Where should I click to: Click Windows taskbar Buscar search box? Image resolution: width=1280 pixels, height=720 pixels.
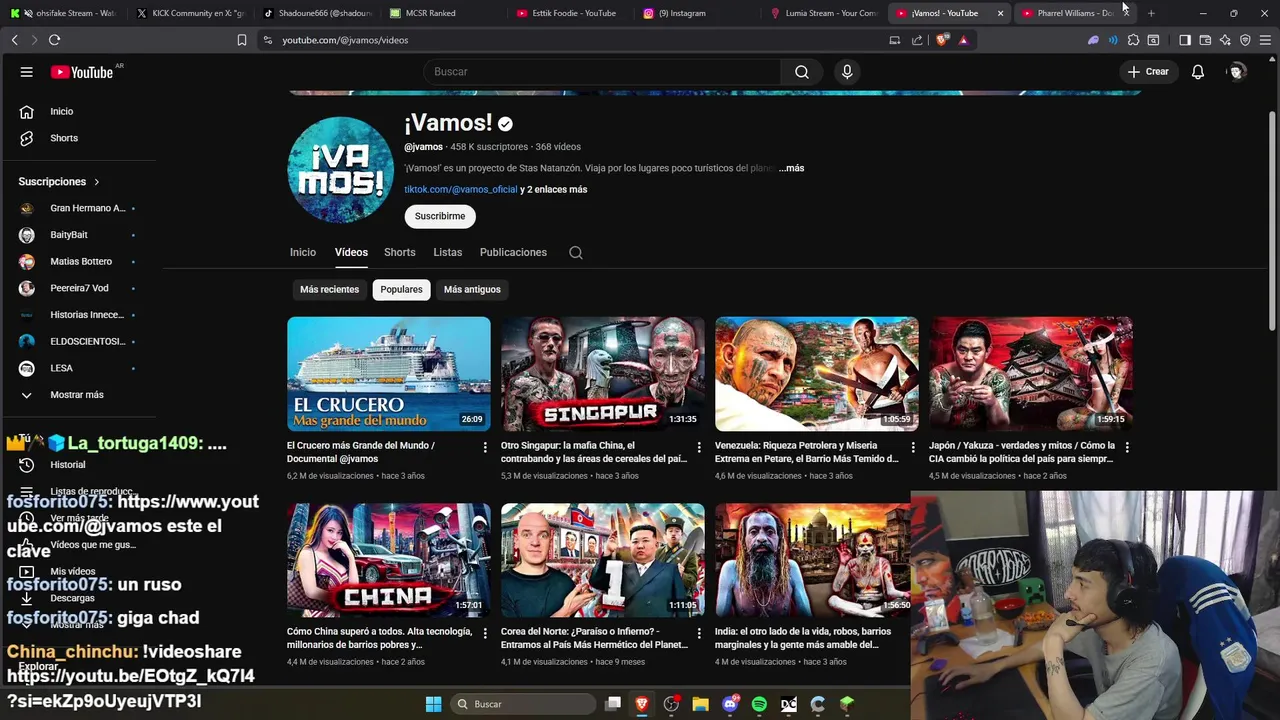521,704
